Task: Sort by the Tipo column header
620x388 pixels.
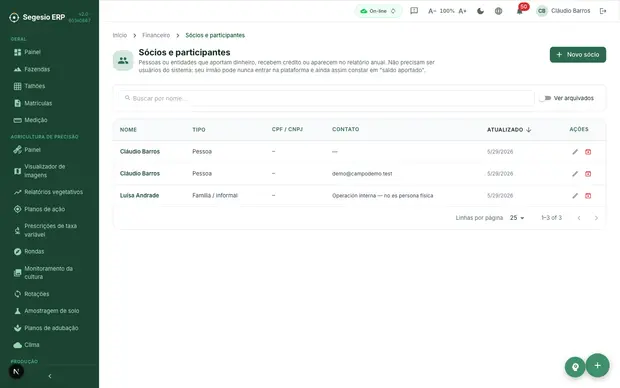Action: coord(199,130)
